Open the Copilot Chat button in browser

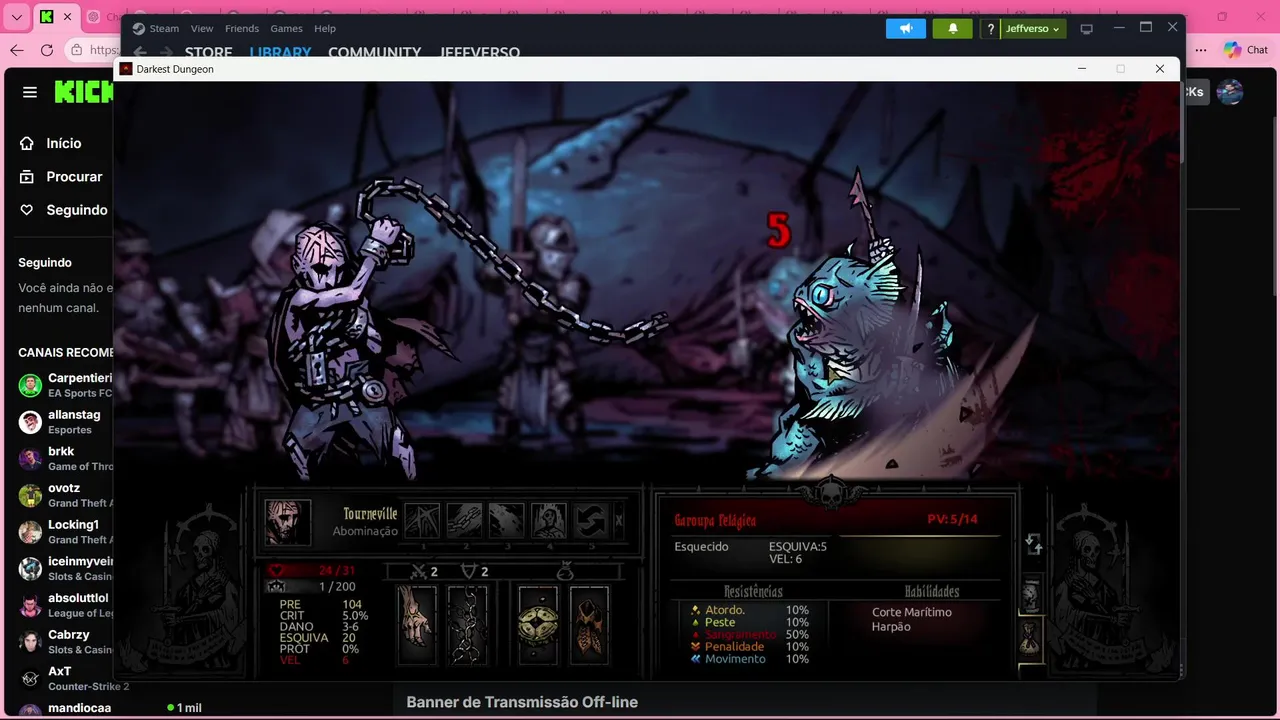click(1246, 50)
